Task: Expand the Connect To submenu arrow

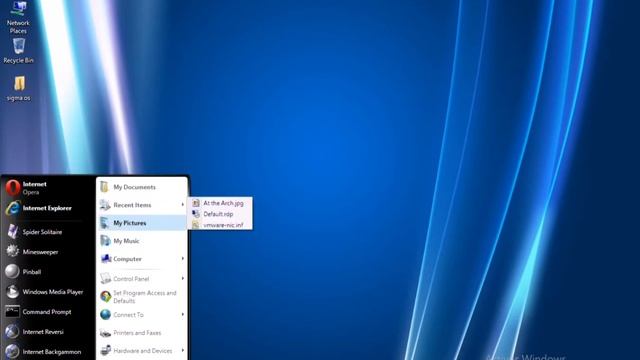Action: 182,314
